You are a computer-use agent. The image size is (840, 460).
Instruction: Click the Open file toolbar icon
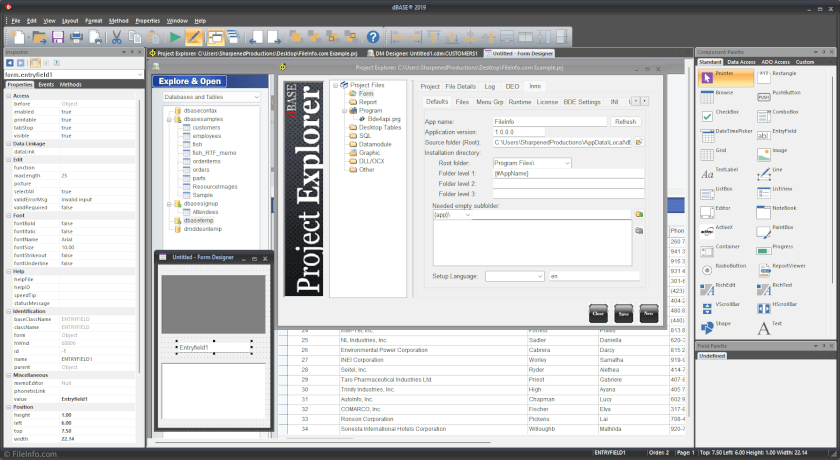point(39,37)
